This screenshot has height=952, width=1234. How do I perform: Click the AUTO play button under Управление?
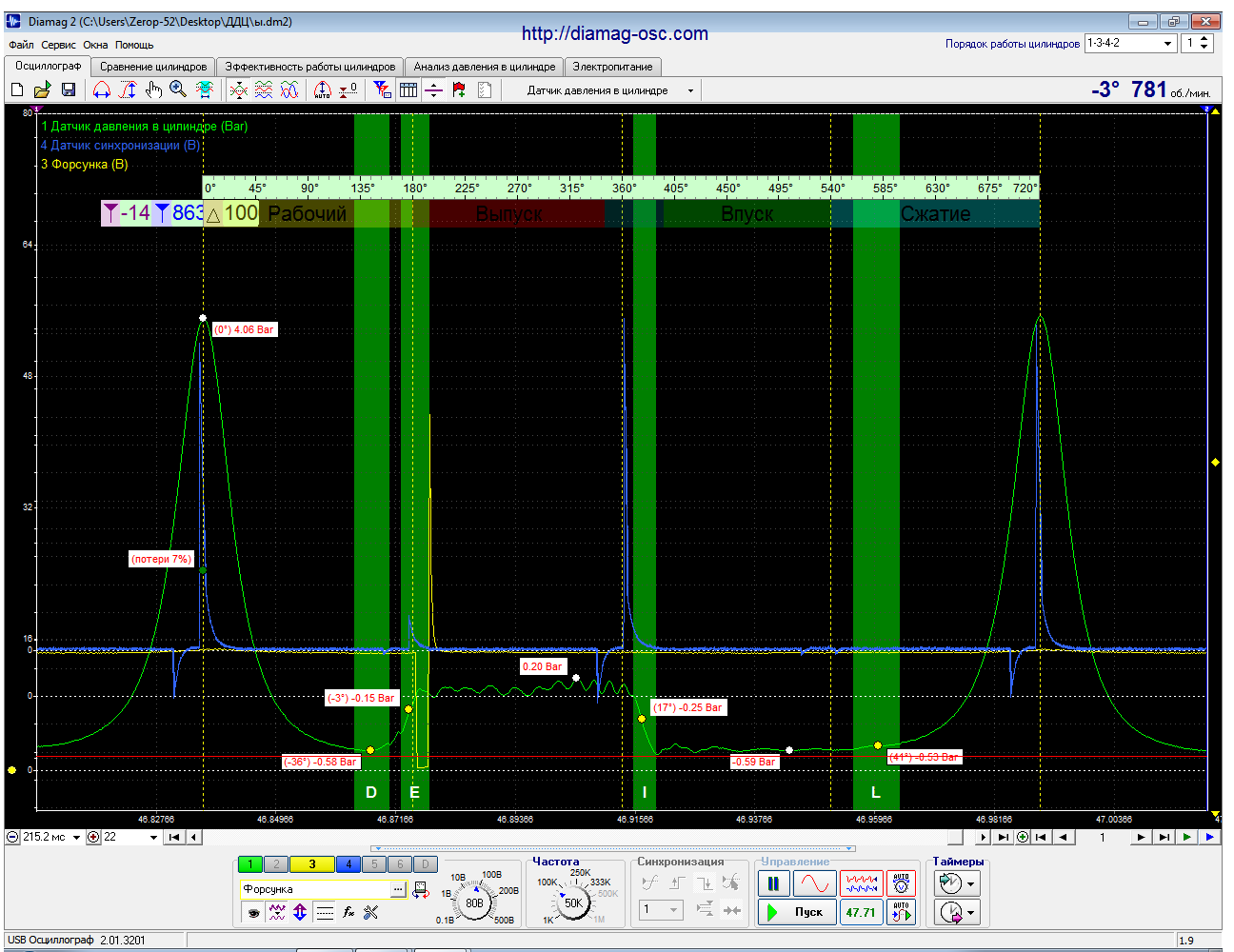coord(901,912)
